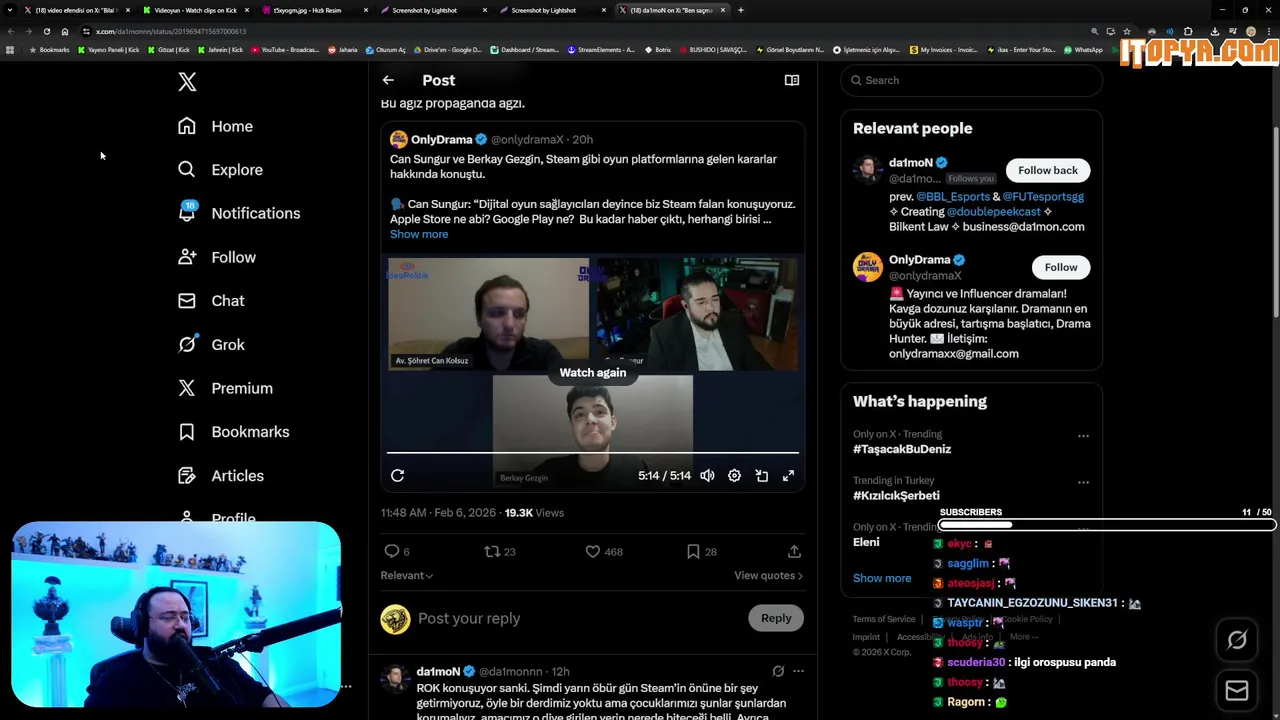Open more options for #TaşacakBuDeniz trend
Image resolution: width=1280 pixels, height=720 pixels.
tap(1083, 436)
